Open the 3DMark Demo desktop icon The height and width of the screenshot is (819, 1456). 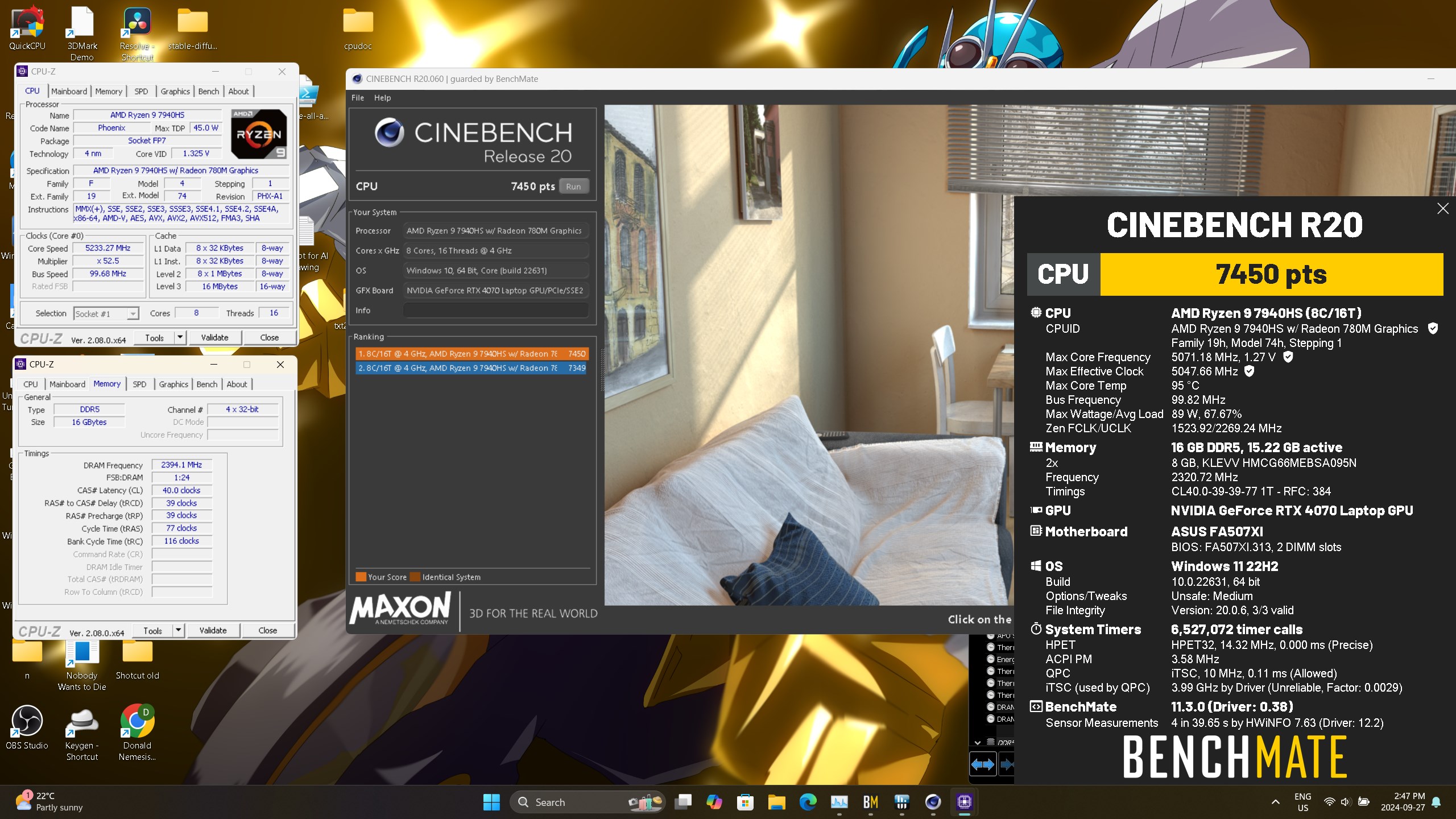pos(82,33)
